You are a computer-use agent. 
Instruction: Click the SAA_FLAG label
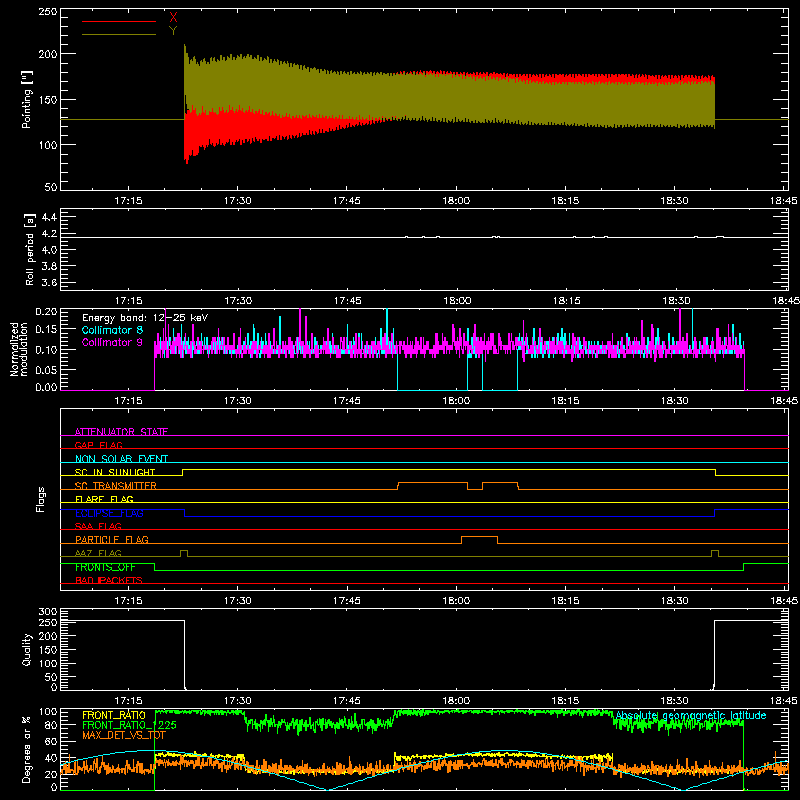point(98,526)
